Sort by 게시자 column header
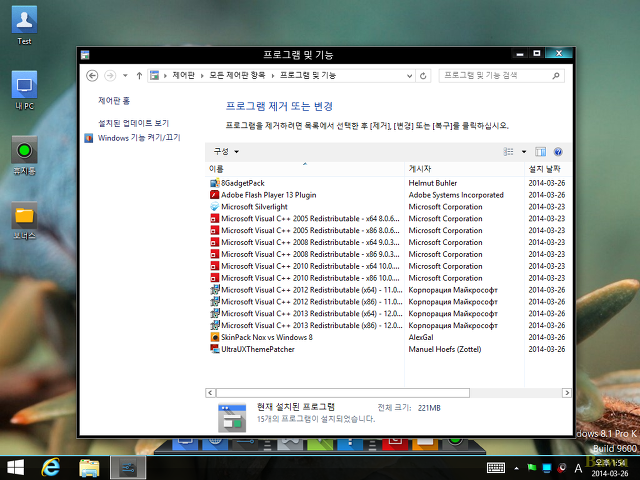The width and height of the screenshot is (640, 480). 464,169
